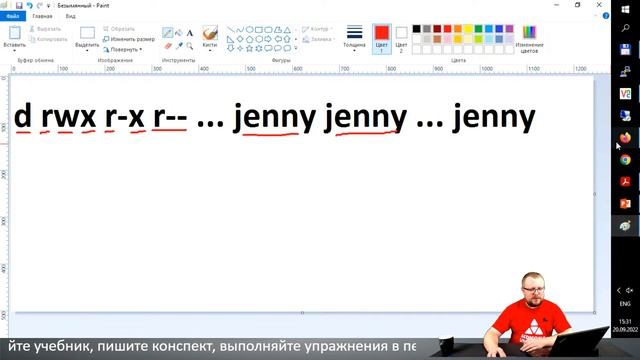
Task: Pick the green color swatch
Action: click(x=478, y=29)
